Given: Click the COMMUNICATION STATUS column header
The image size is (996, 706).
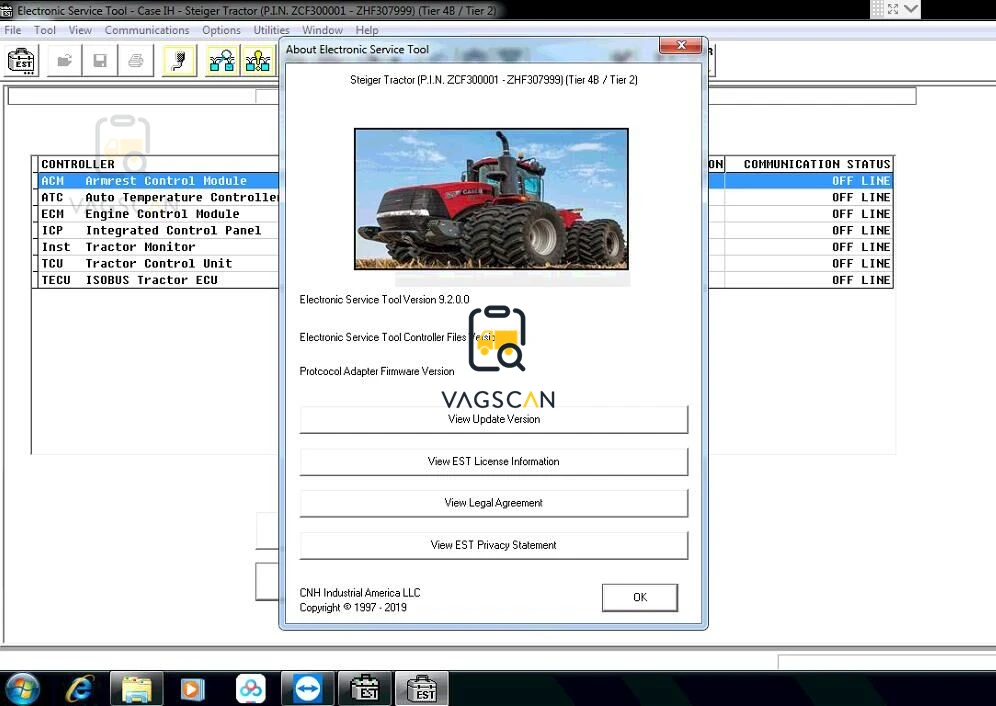Looking at the screenshot, I should (809, 164).
